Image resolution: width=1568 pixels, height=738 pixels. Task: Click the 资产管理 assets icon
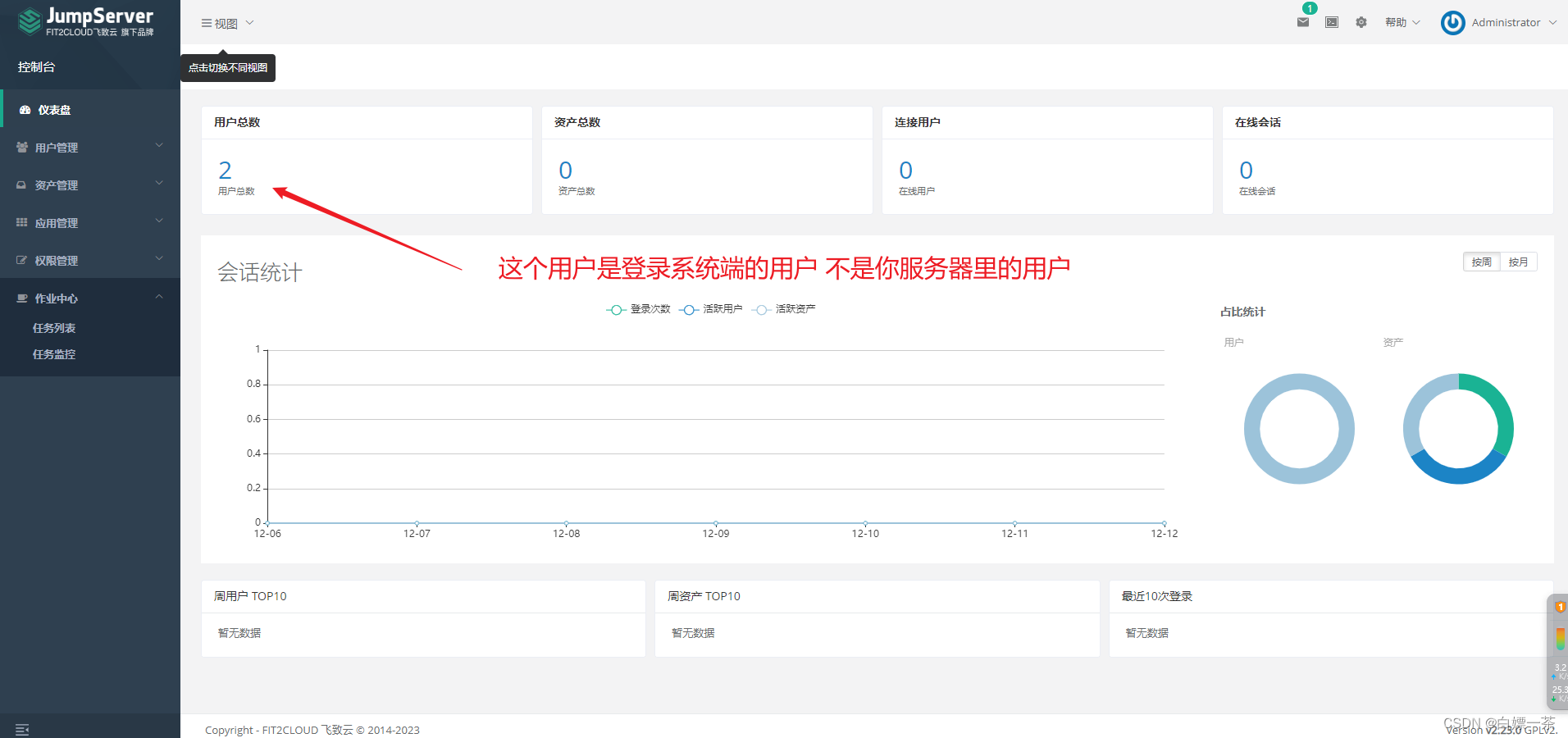click(x=22, y=185)
